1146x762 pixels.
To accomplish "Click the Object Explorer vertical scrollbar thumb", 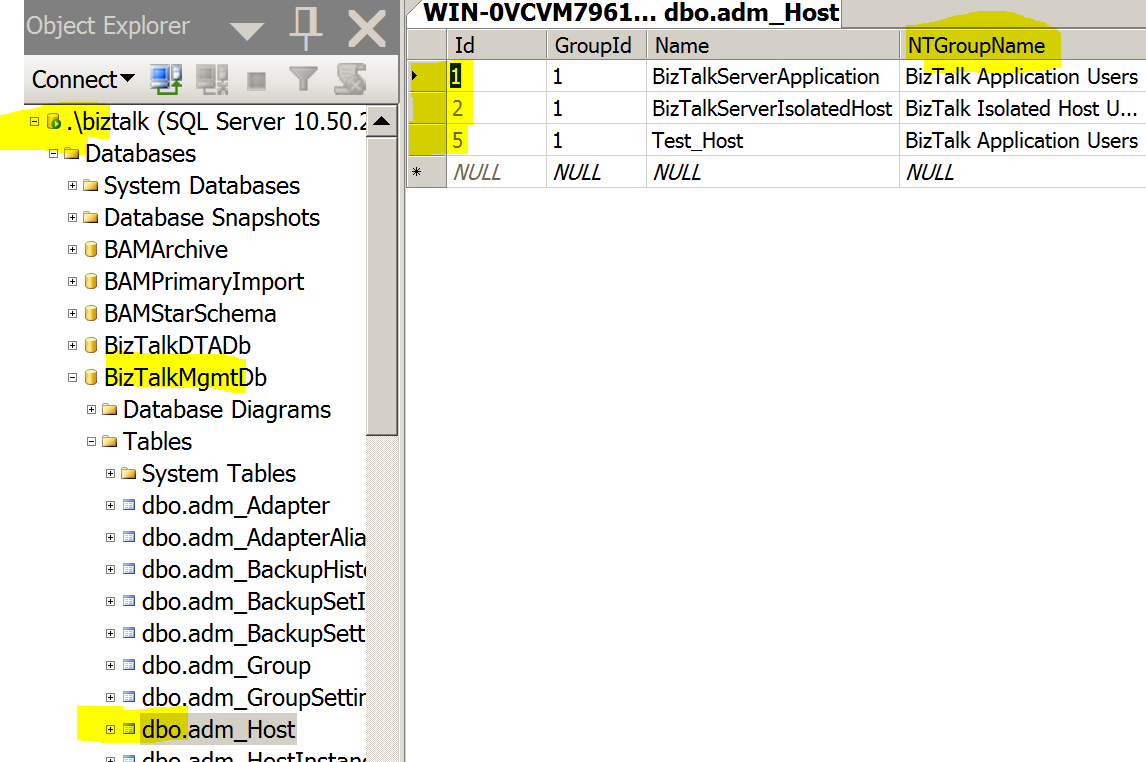I will coord(382,286).
